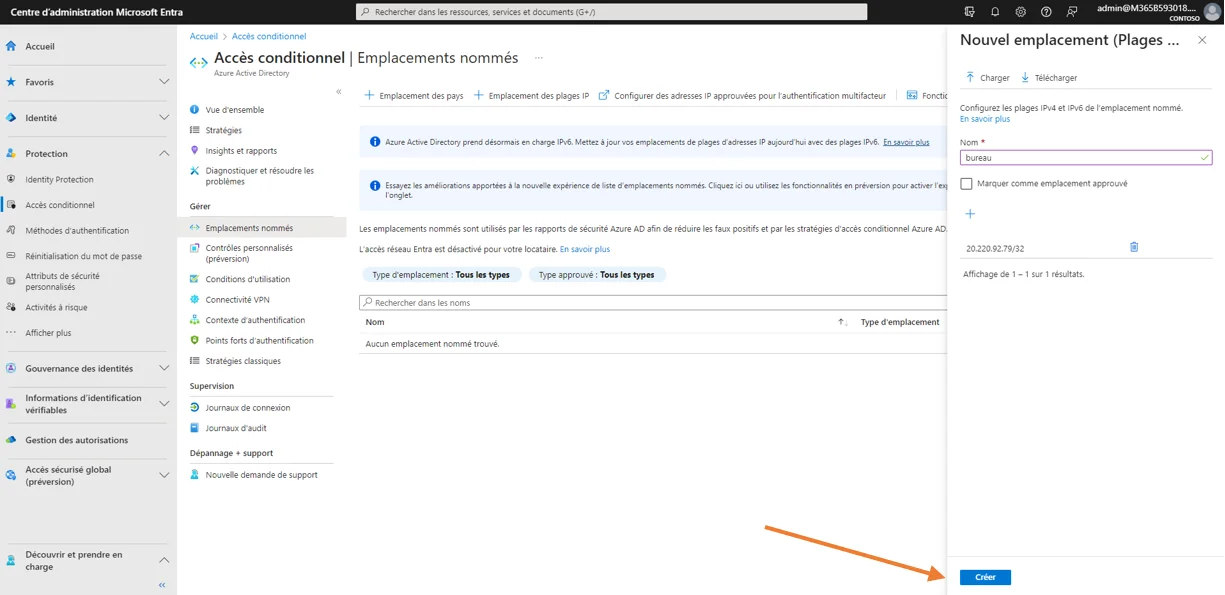The height and width of the screenshot is (595, 1225).
Task: Add Emplacement des plages IP
Action: [531, 96]
